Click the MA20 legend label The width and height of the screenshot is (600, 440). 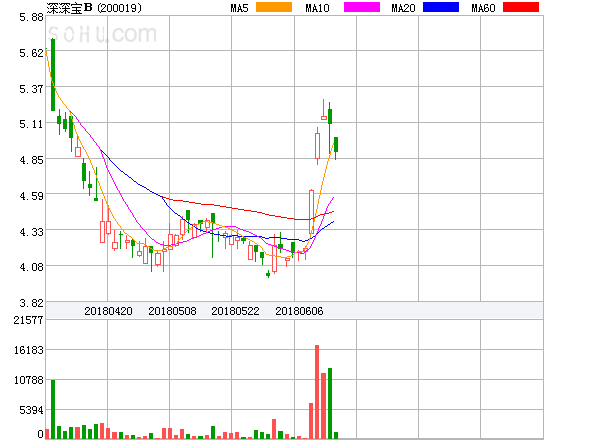tap(403, 8)
